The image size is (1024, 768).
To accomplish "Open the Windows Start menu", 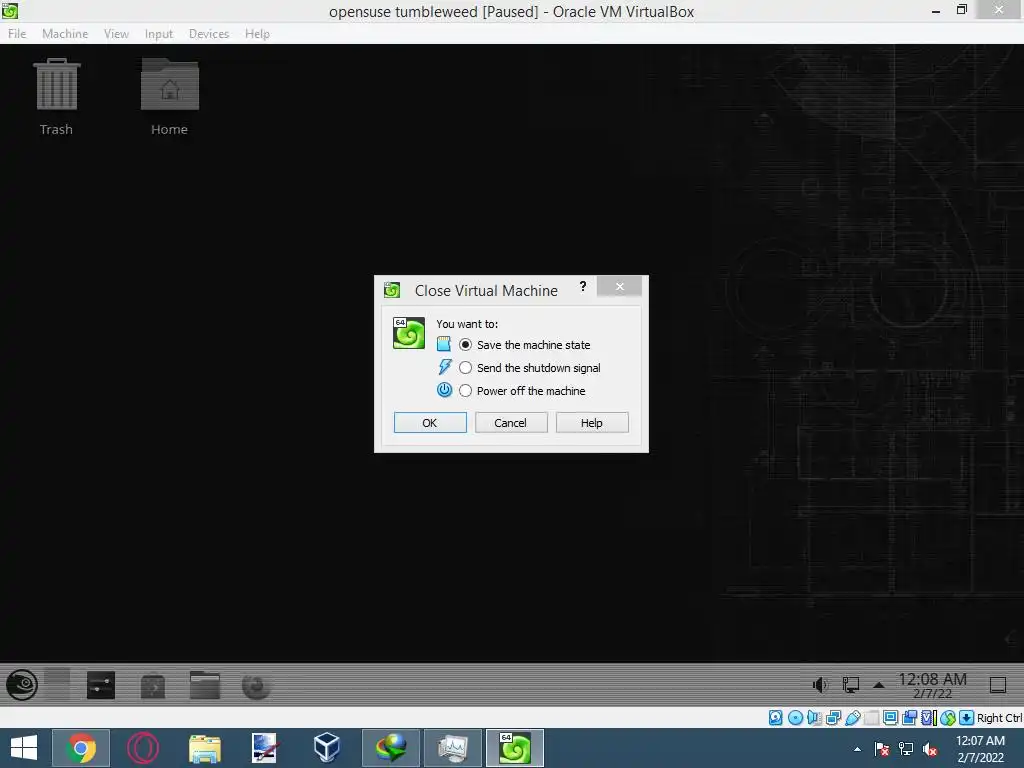I will pyautogui.click(x=24, y=748).
